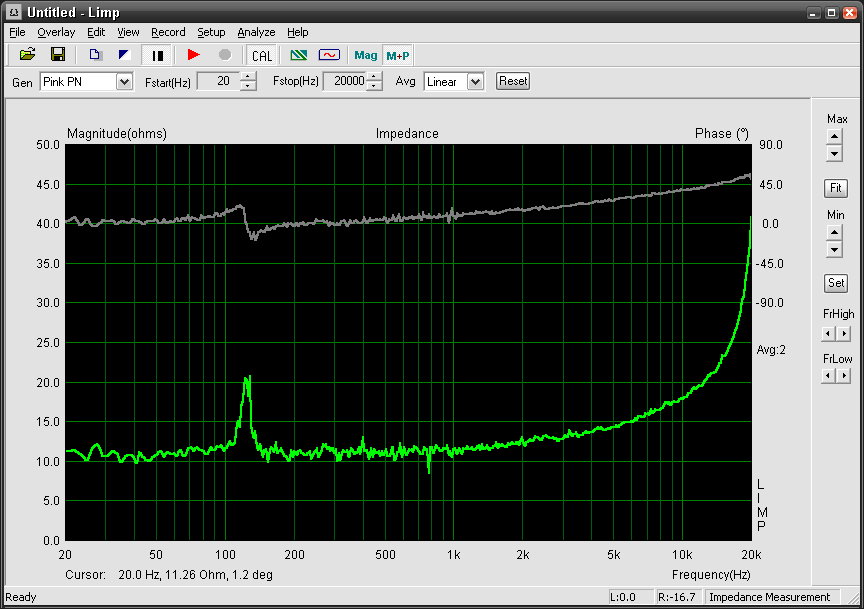864x609 pixels.
Task: Click the black-and-white color toggle icon
Action: pyautogui.click(x=124, y=55)
